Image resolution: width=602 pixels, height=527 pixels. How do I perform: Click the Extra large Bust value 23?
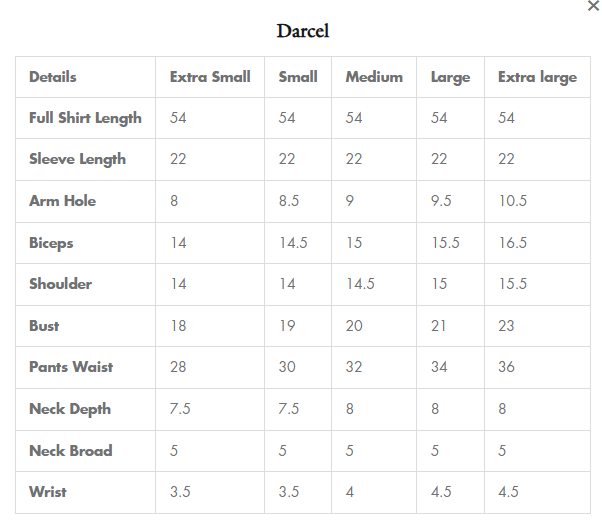coord(506,326)
